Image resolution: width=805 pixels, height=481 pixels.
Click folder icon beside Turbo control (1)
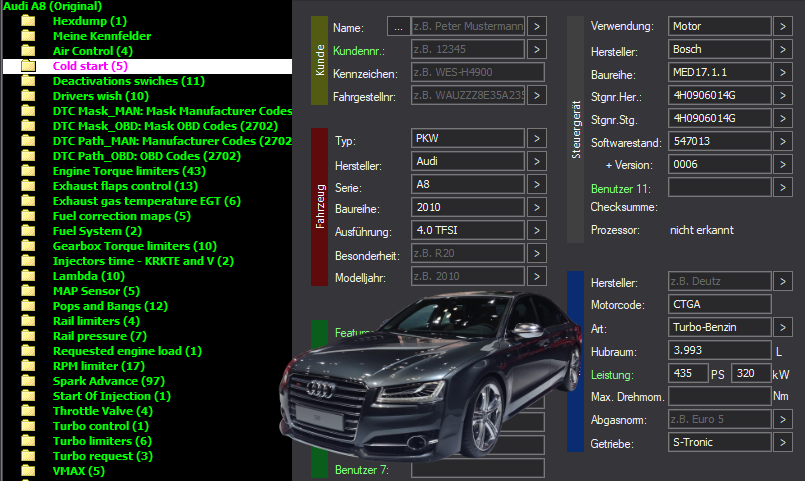click(x=28, y=426)
